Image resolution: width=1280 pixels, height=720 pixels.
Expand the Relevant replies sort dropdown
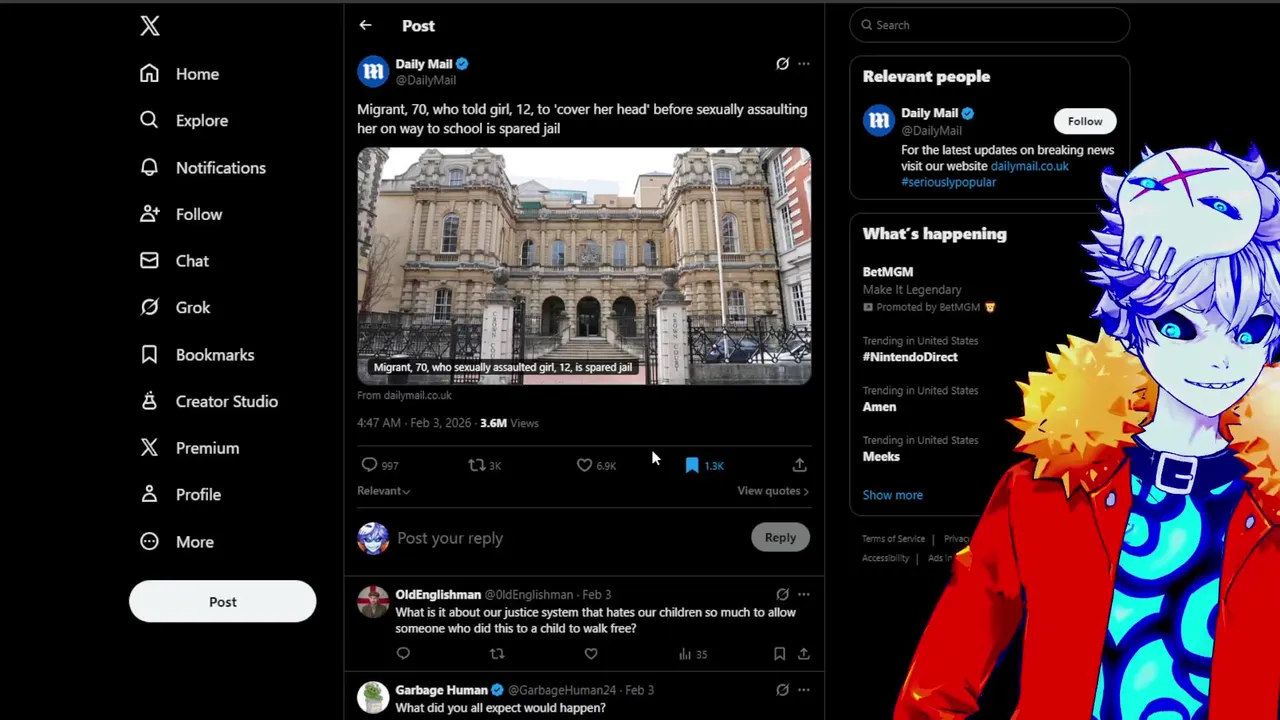point(384,491)
